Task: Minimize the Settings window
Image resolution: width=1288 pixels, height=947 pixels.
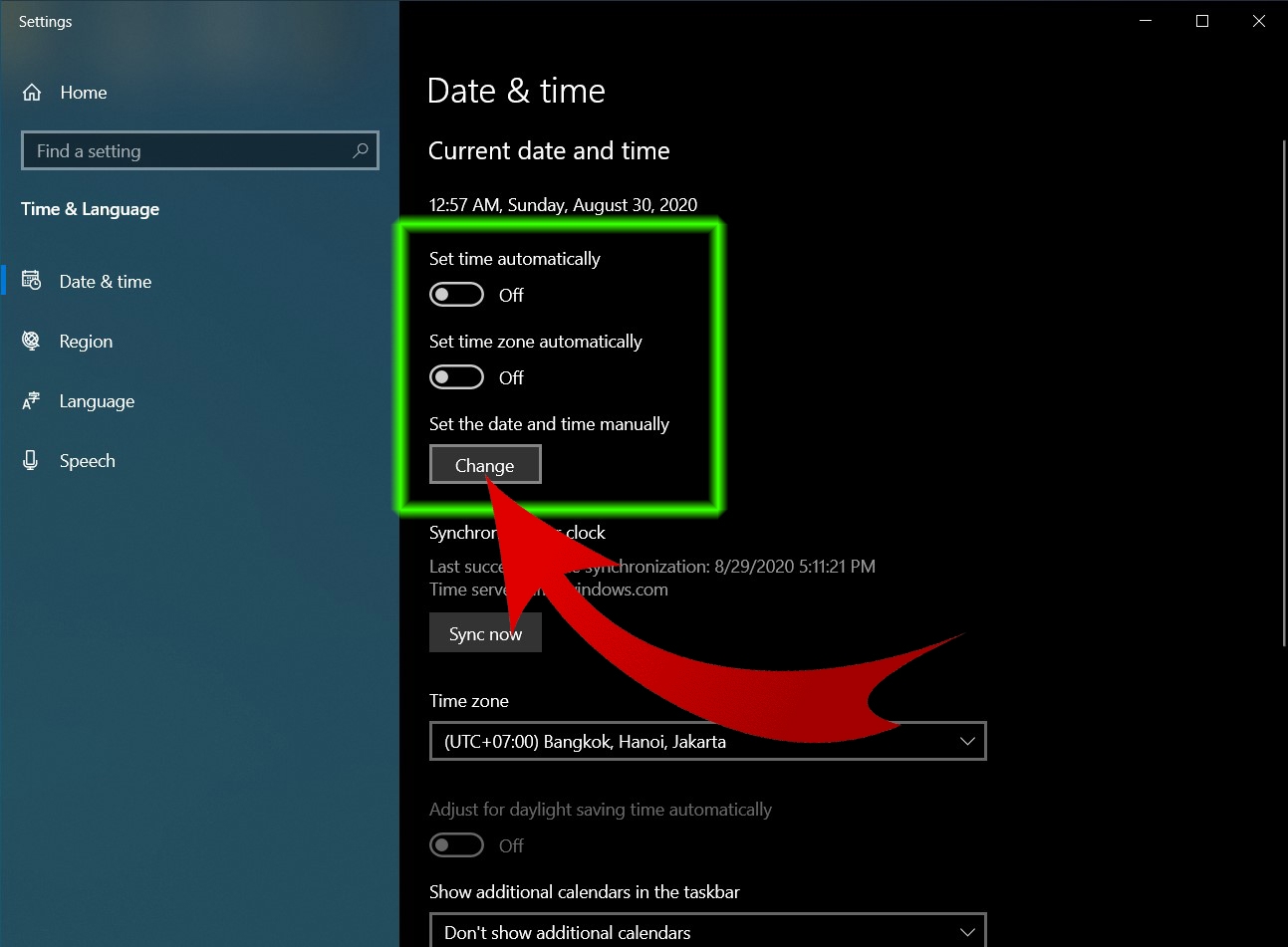Action: tap(1146, 21)
